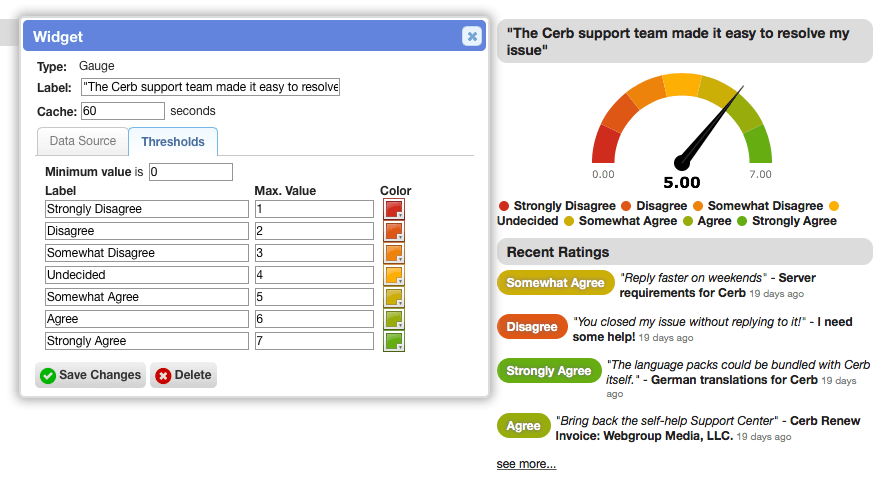Viewport: 889px width, 489px height.
Task: Click the red Delete button
Action: pyautogui.click(x=183, y=375)
